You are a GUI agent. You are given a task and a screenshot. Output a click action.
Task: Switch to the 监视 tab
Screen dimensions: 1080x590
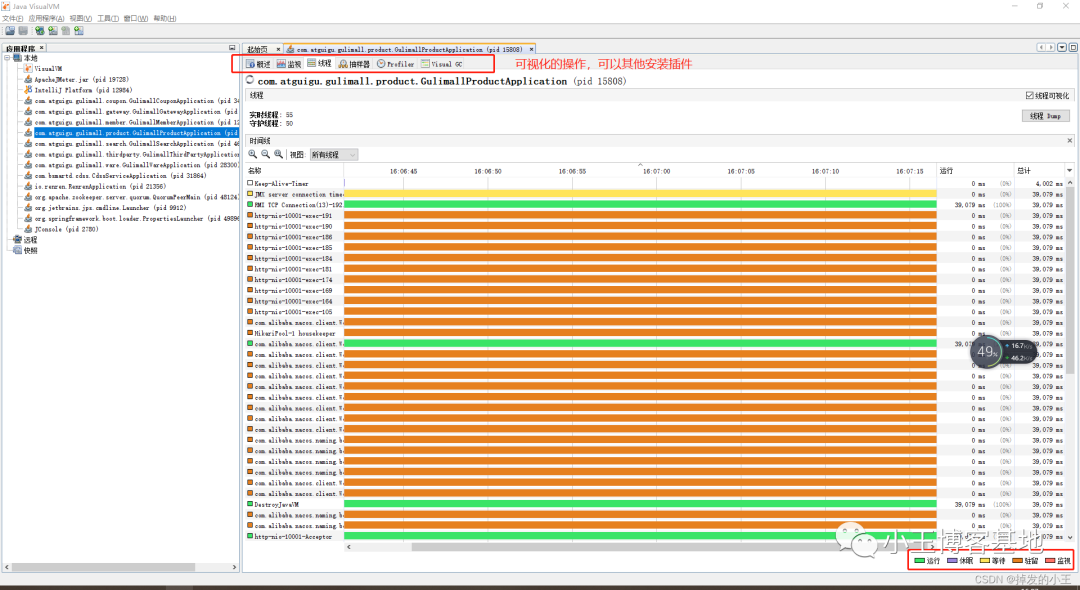[289, 64]
